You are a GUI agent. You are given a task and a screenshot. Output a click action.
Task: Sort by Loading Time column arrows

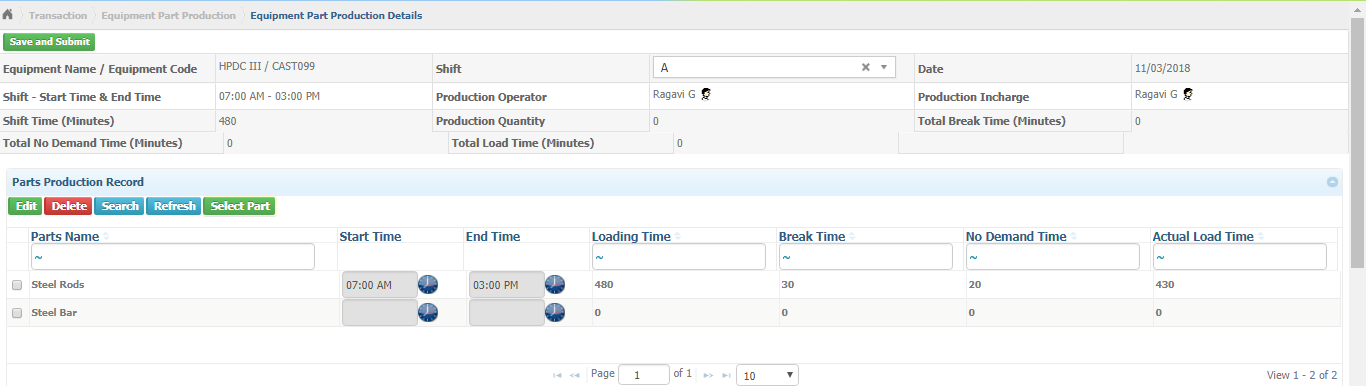coord(678,237)
